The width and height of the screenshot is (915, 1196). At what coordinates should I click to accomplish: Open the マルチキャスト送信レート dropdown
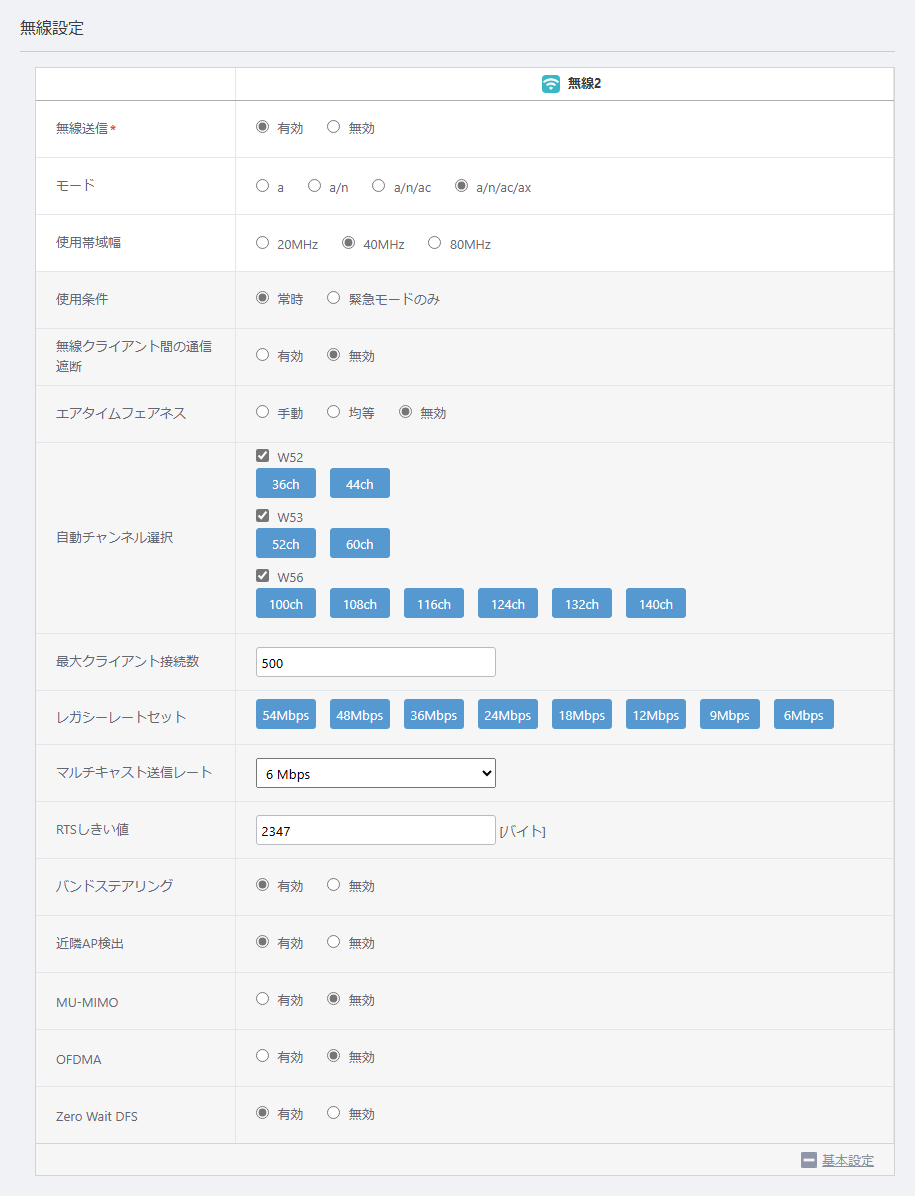tap(376, 773)
